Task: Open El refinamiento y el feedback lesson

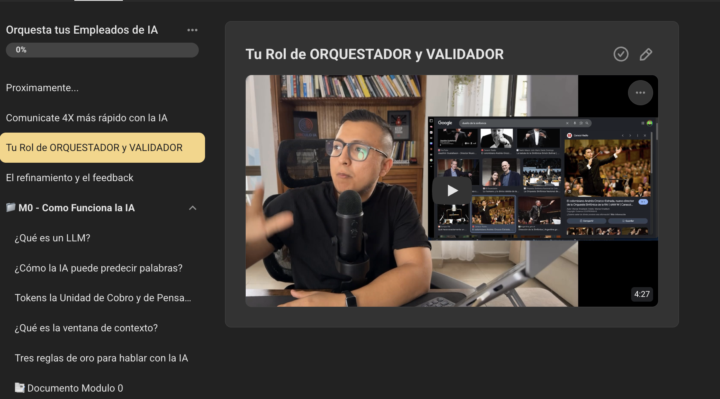Action: click(x=70, y=178)
